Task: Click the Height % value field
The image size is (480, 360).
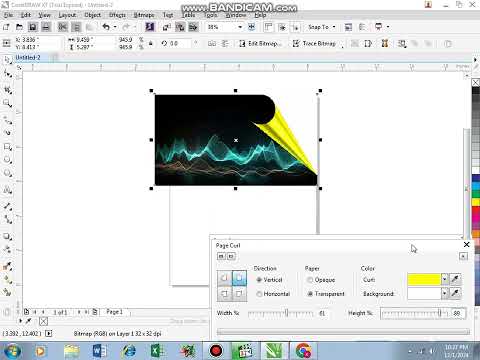Action: pos(457,313)
